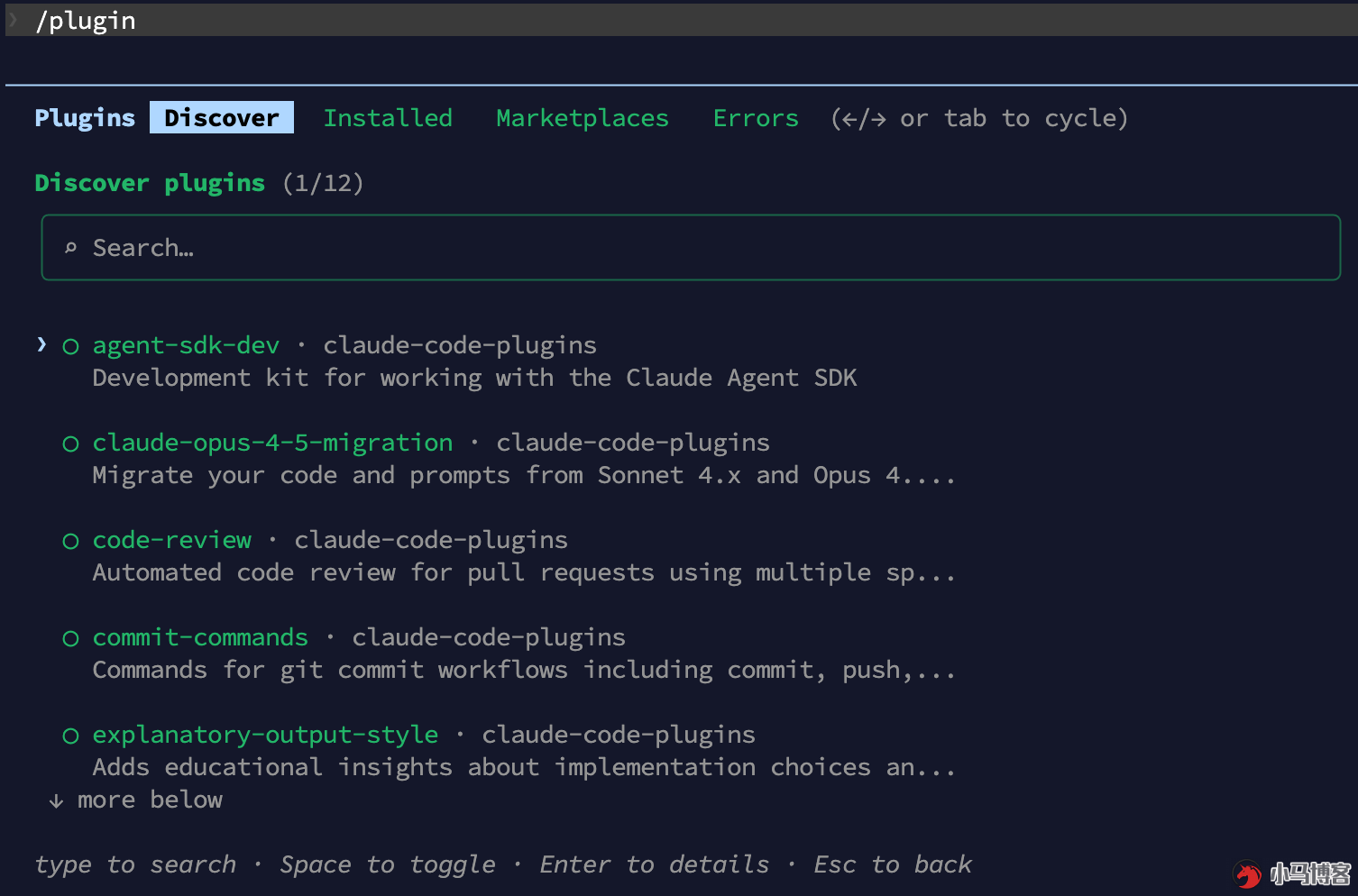Toggle the commit-commands plugin circle
Image resolution: width=1358 pixels, height=896 pixels.
[70, 638]
